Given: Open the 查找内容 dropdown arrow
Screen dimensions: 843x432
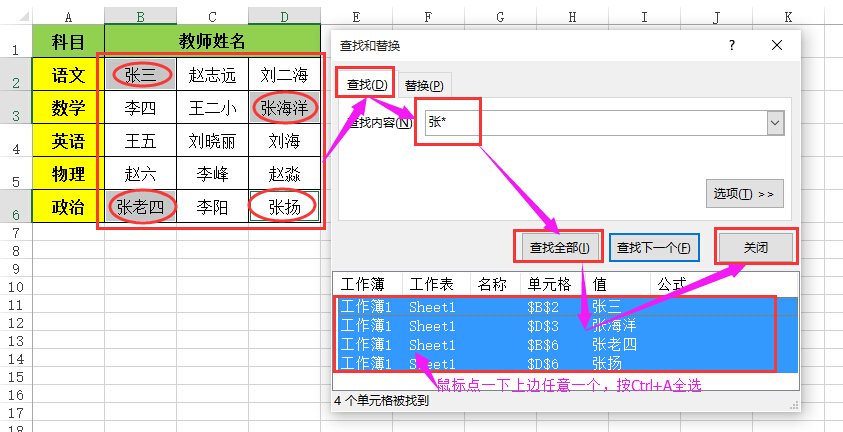Looking at the screenshot, I should pos(775,123).
